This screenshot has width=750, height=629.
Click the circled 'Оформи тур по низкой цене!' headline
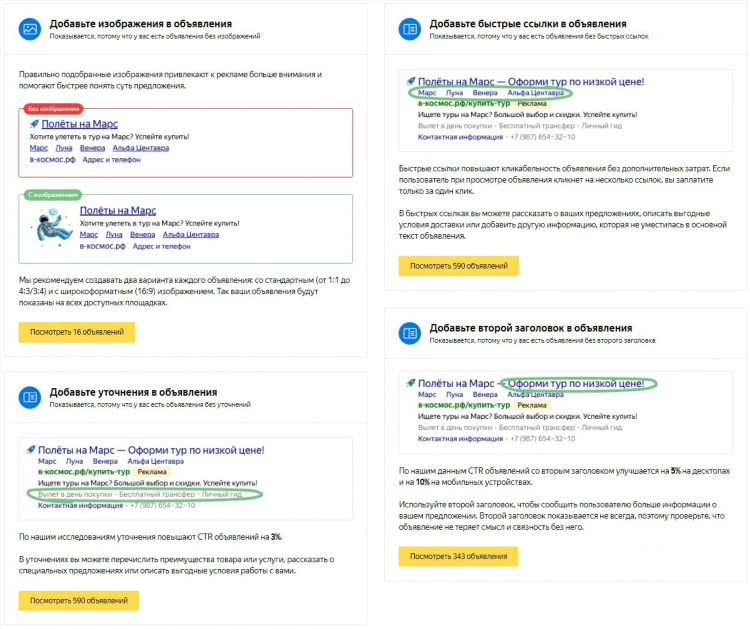pyautogui.click(x=576, y=384)
